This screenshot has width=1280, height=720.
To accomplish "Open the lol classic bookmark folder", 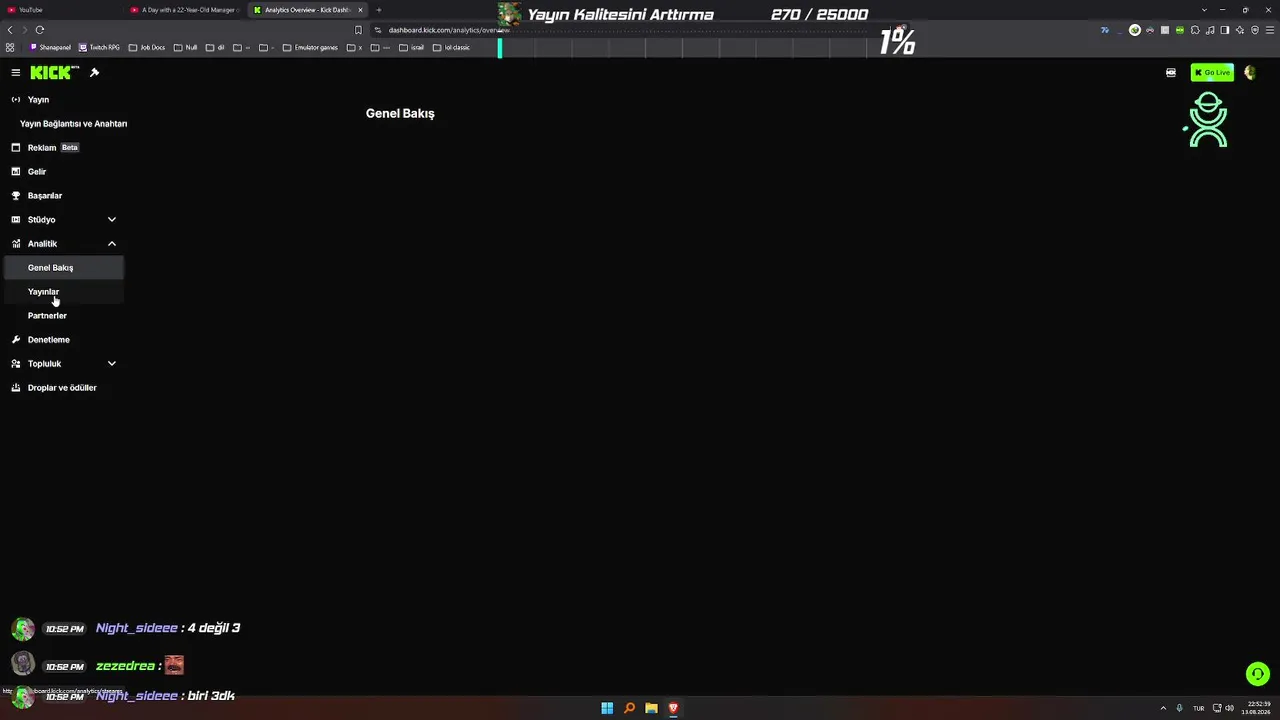I will (x=451, y=47).
